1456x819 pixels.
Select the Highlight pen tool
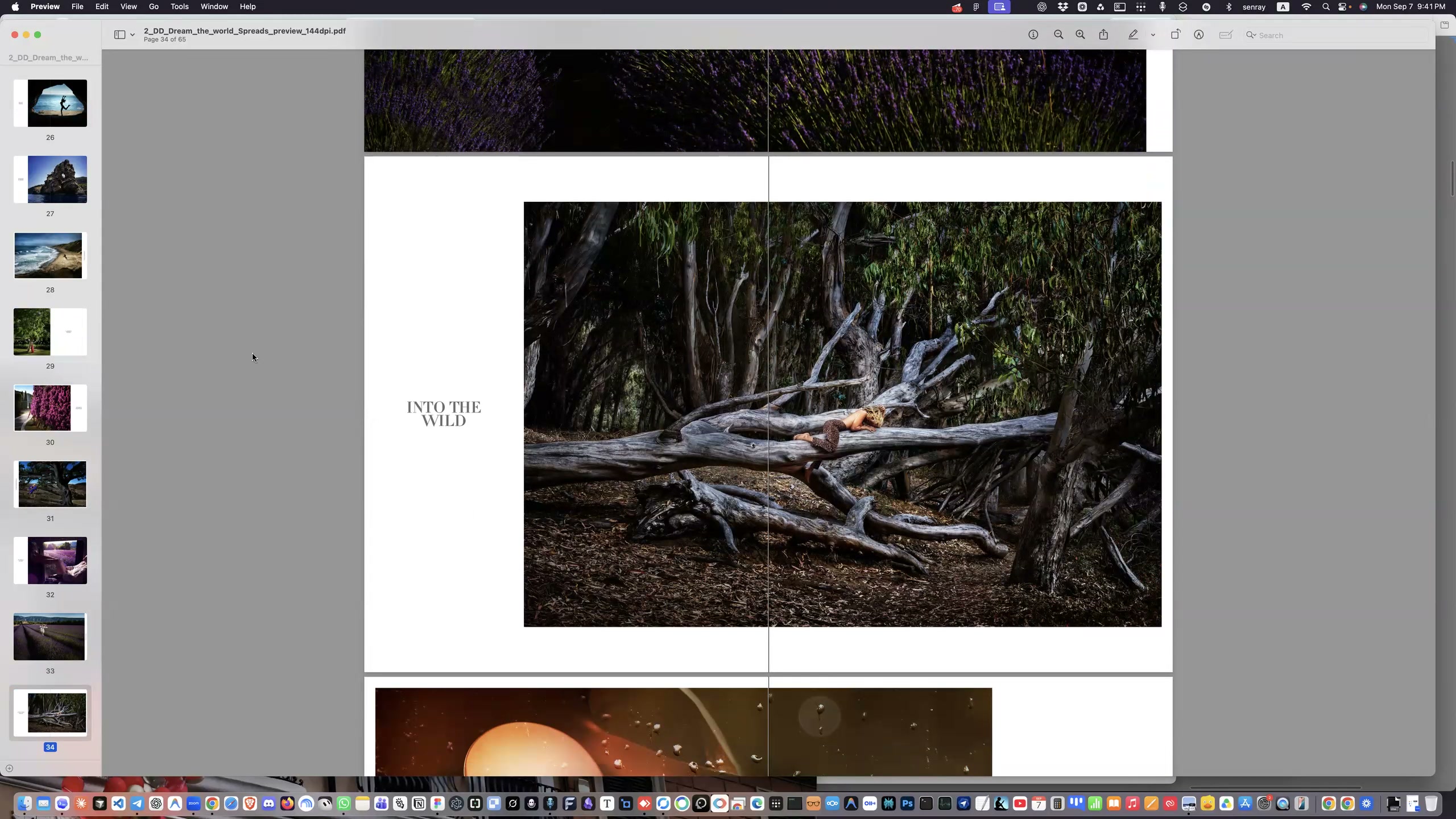1133,35
